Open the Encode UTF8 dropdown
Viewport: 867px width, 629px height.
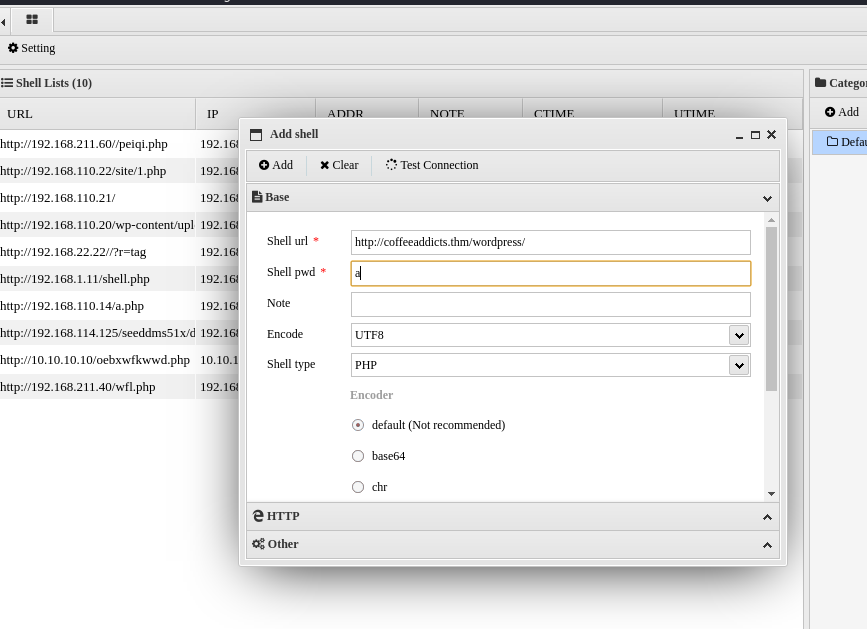[738, 335]
